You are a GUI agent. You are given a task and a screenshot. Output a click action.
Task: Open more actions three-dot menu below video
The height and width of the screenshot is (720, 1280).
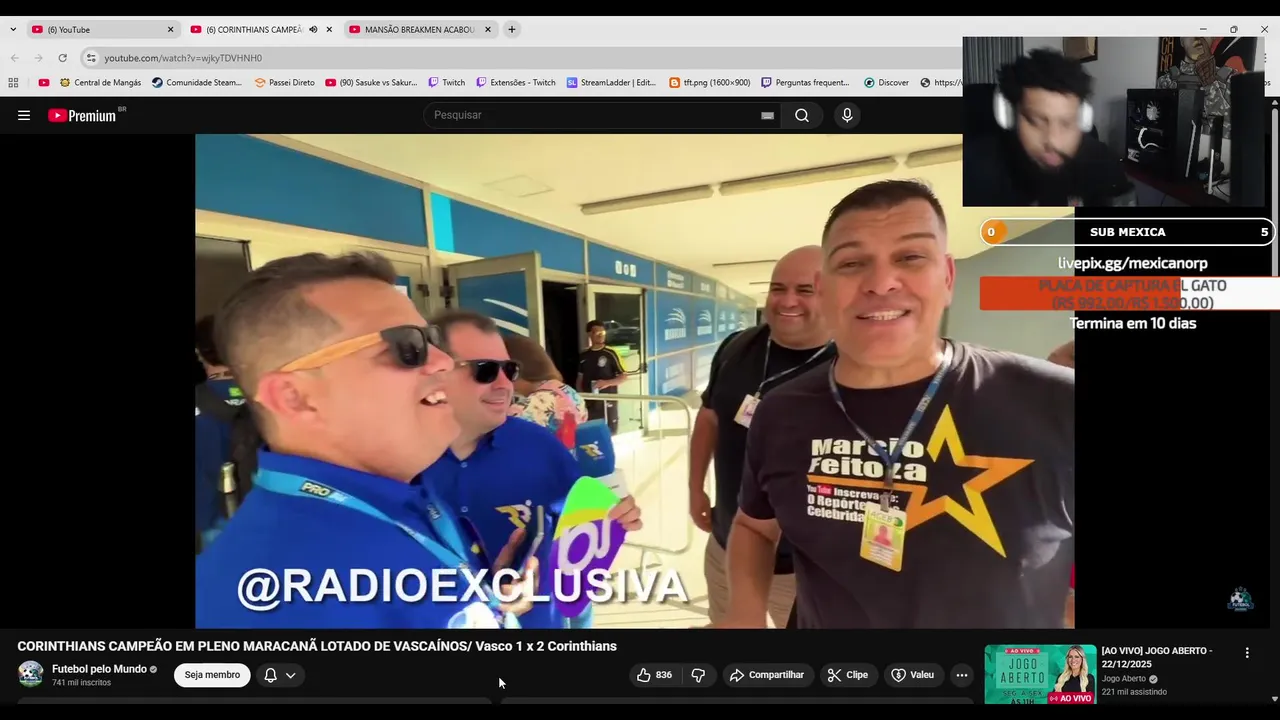tap(962, 675)
